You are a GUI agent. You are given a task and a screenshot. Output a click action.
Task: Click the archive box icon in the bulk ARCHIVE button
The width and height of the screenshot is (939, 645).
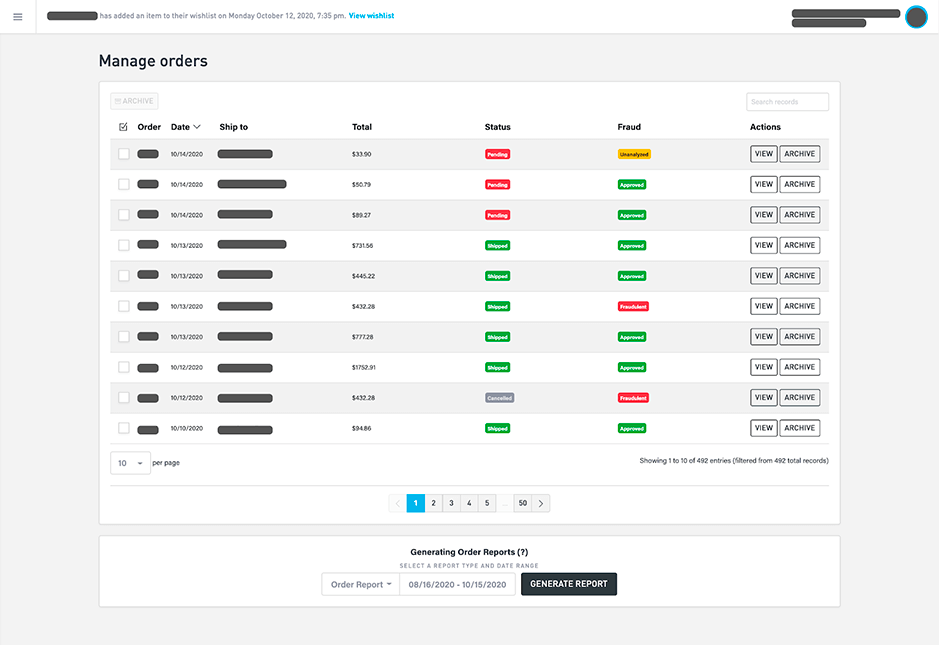(120, 100)
